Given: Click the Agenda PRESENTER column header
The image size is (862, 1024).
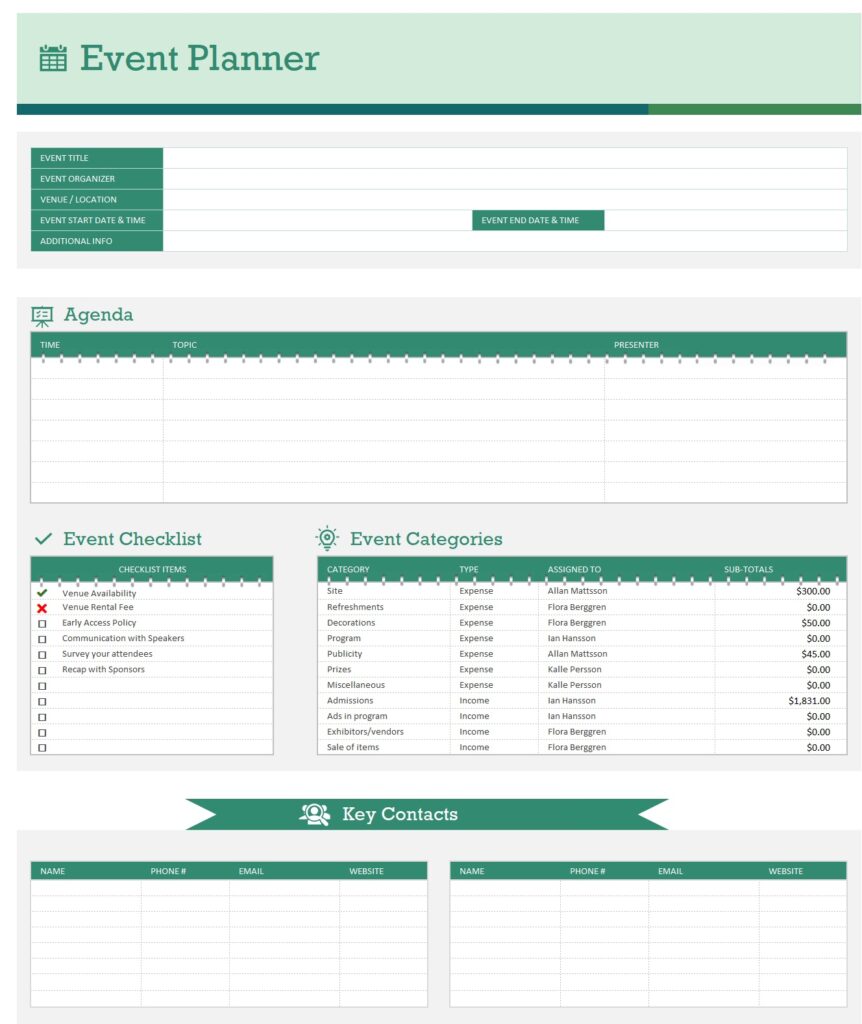Looking at the screenshot, I should pos(636,345).
